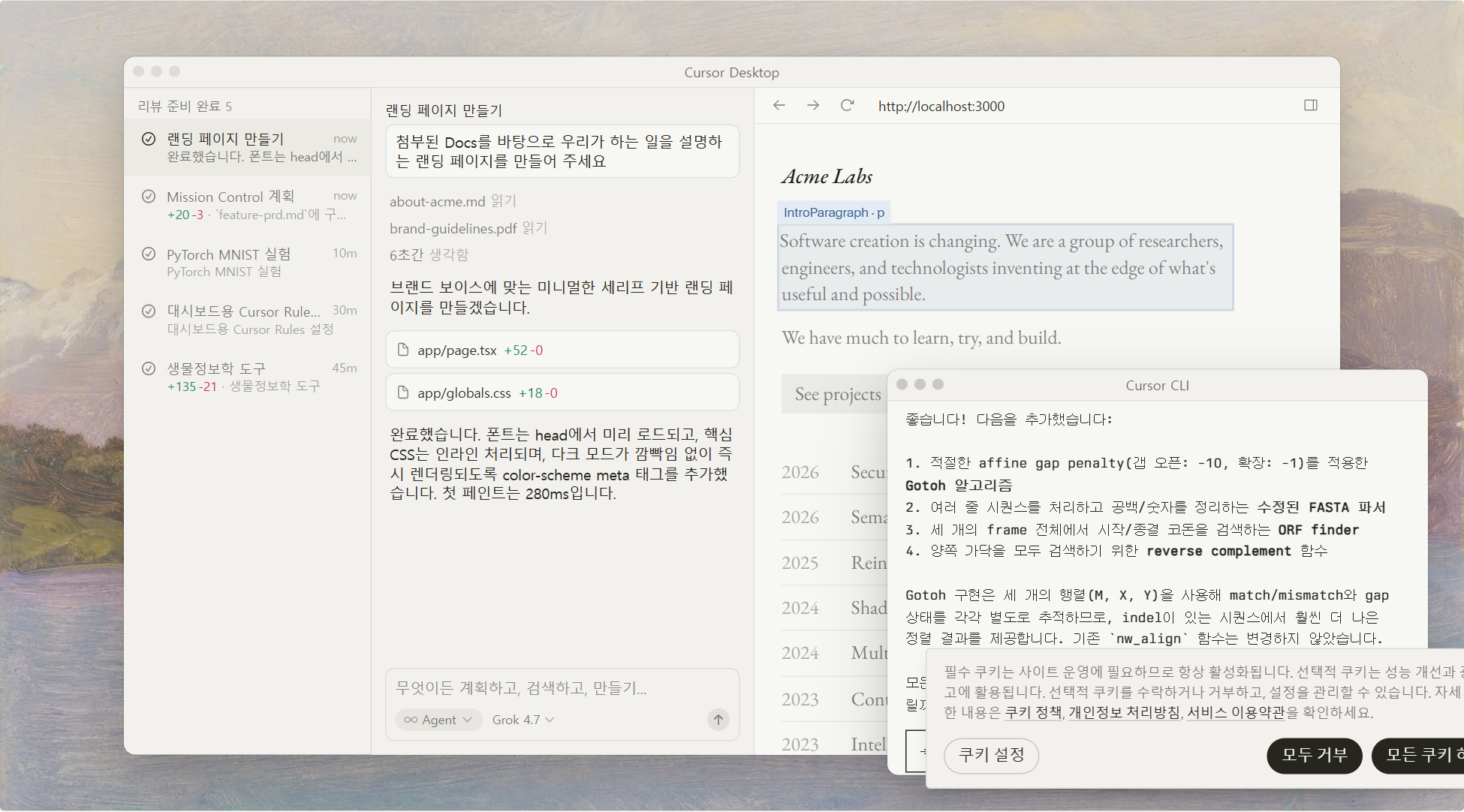Focus the 무엇이든 계획하고 prompt input
1464x812 pixels.
click(x=562, y=687)
